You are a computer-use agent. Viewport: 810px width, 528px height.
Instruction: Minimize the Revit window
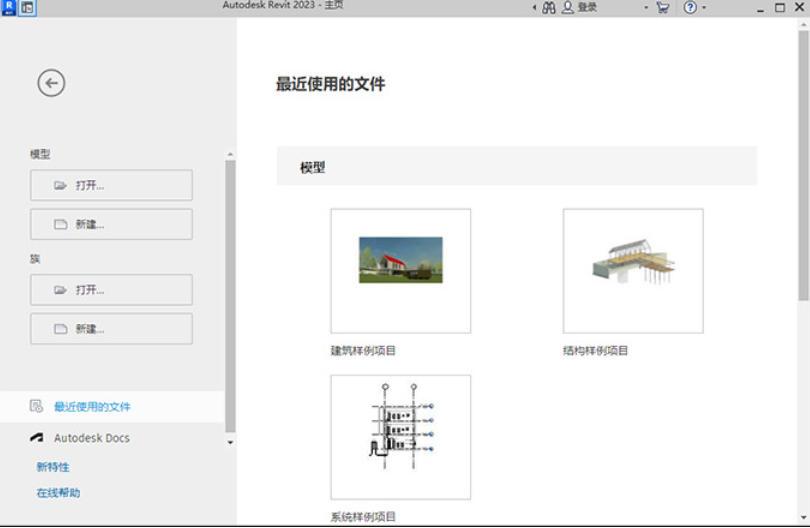pos(760,9)
